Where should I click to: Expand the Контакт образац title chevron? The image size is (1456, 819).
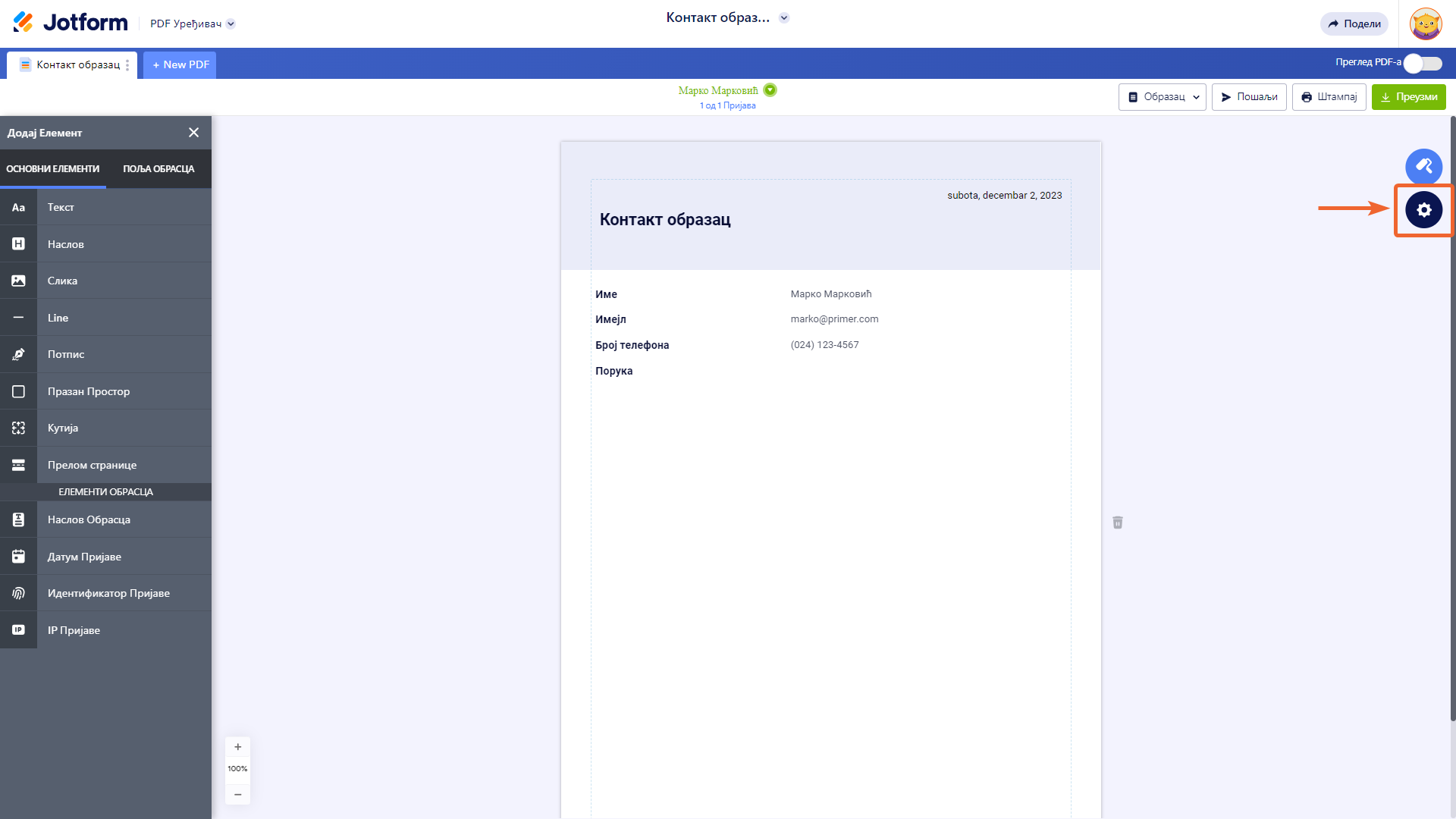(x=784, y=18)
